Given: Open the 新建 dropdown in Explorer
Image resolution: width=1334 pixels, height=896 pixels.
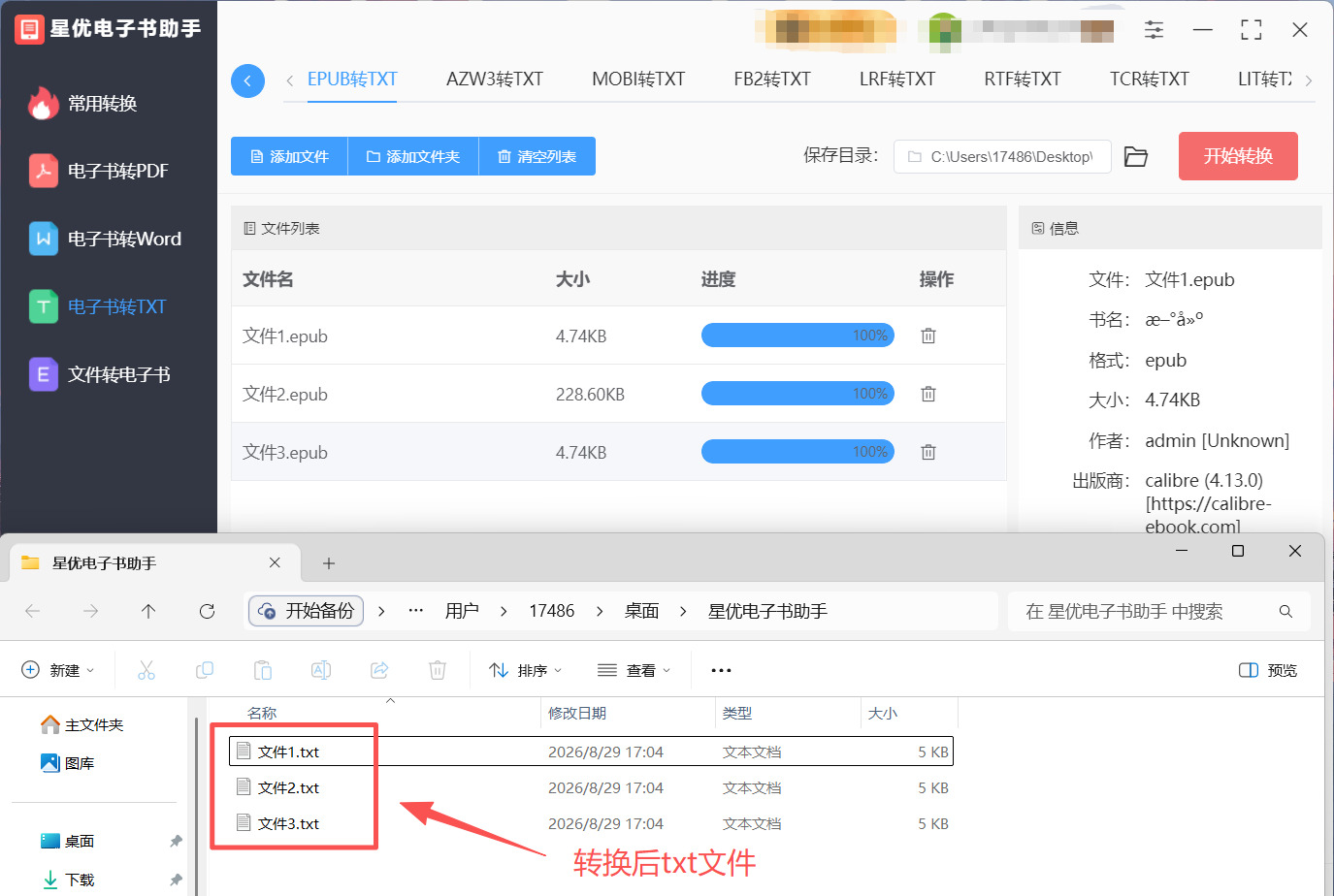Looking at the screenshot, I should (58, 670).
